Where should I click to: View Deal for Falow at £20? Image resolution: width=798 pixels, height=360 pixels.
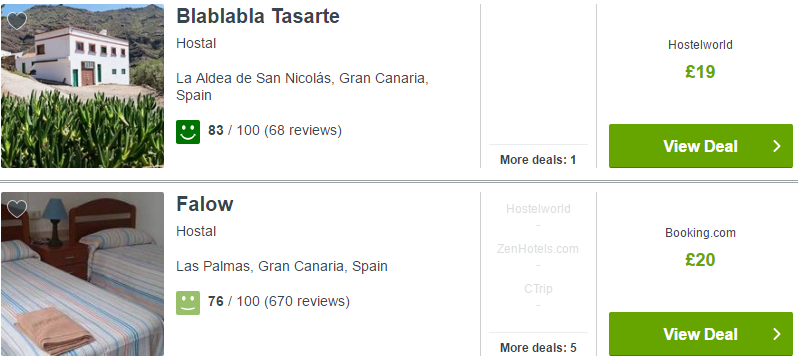(701, 334)
